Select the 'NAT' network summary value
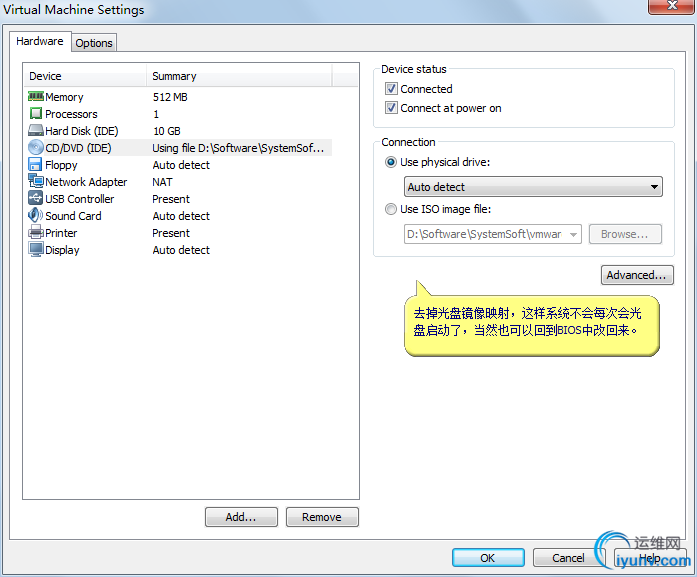 (162, 182)
